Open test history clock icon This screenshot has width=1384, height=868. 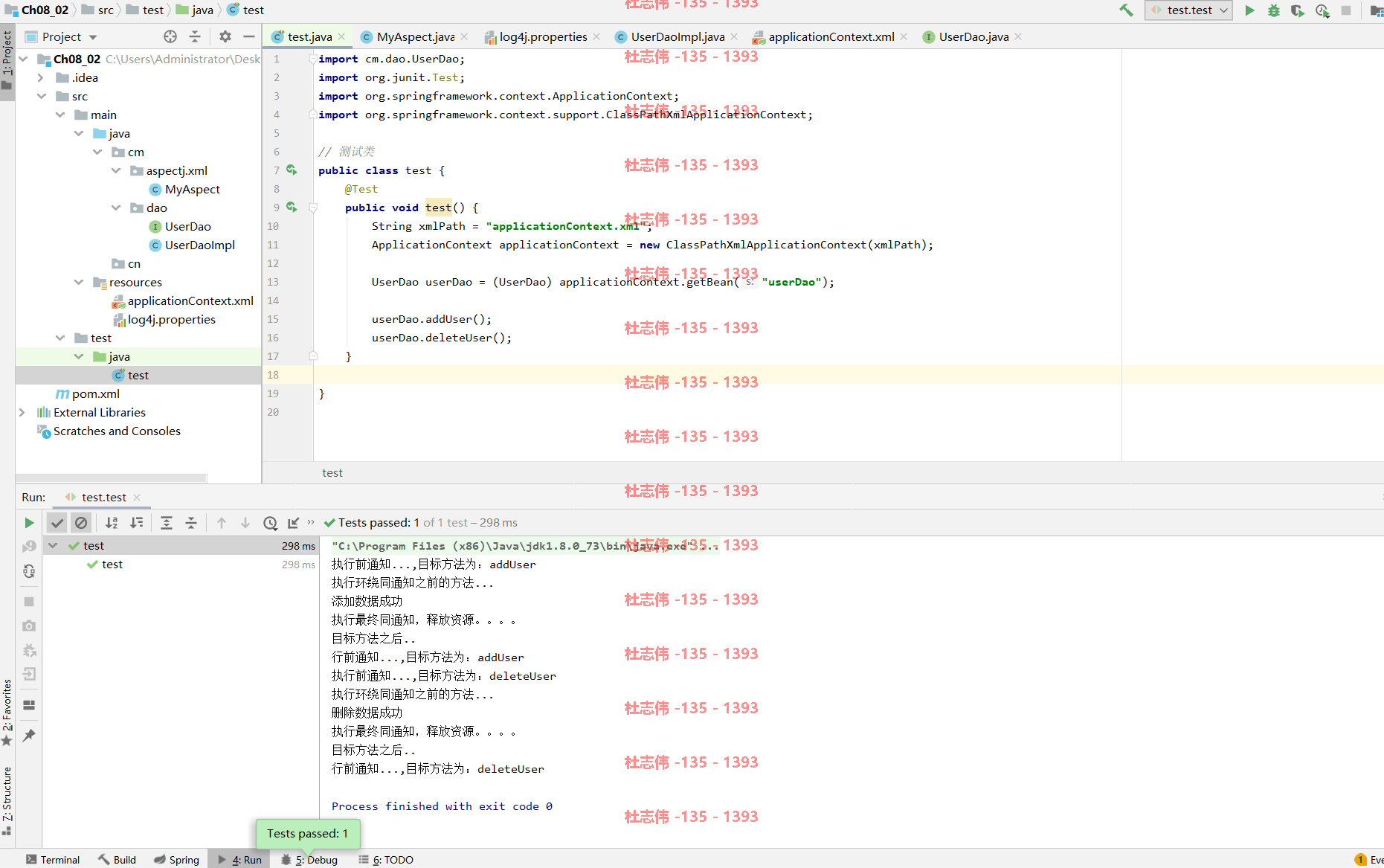click(x=270, y=523)
